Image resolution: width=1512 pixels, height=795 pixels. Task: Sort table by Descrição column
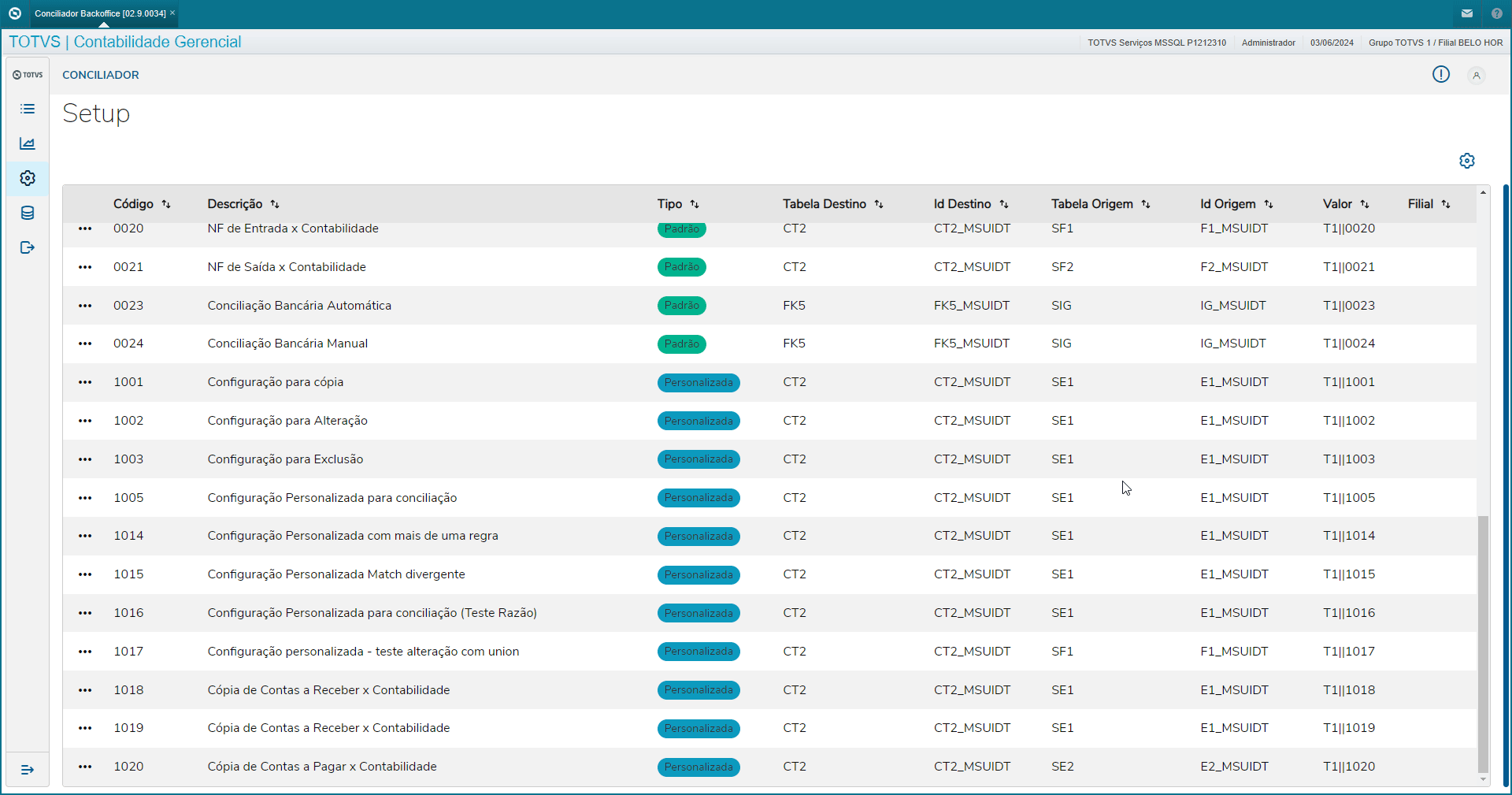(275, 204)
